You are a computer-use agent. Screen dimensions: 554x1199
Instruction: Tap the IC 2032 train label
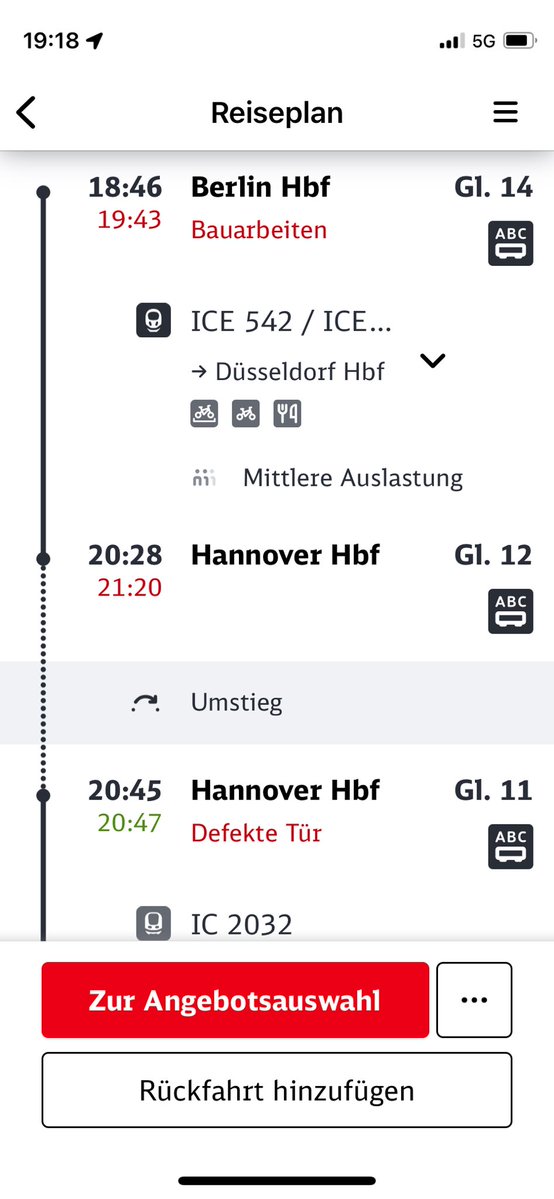[242, 924]
